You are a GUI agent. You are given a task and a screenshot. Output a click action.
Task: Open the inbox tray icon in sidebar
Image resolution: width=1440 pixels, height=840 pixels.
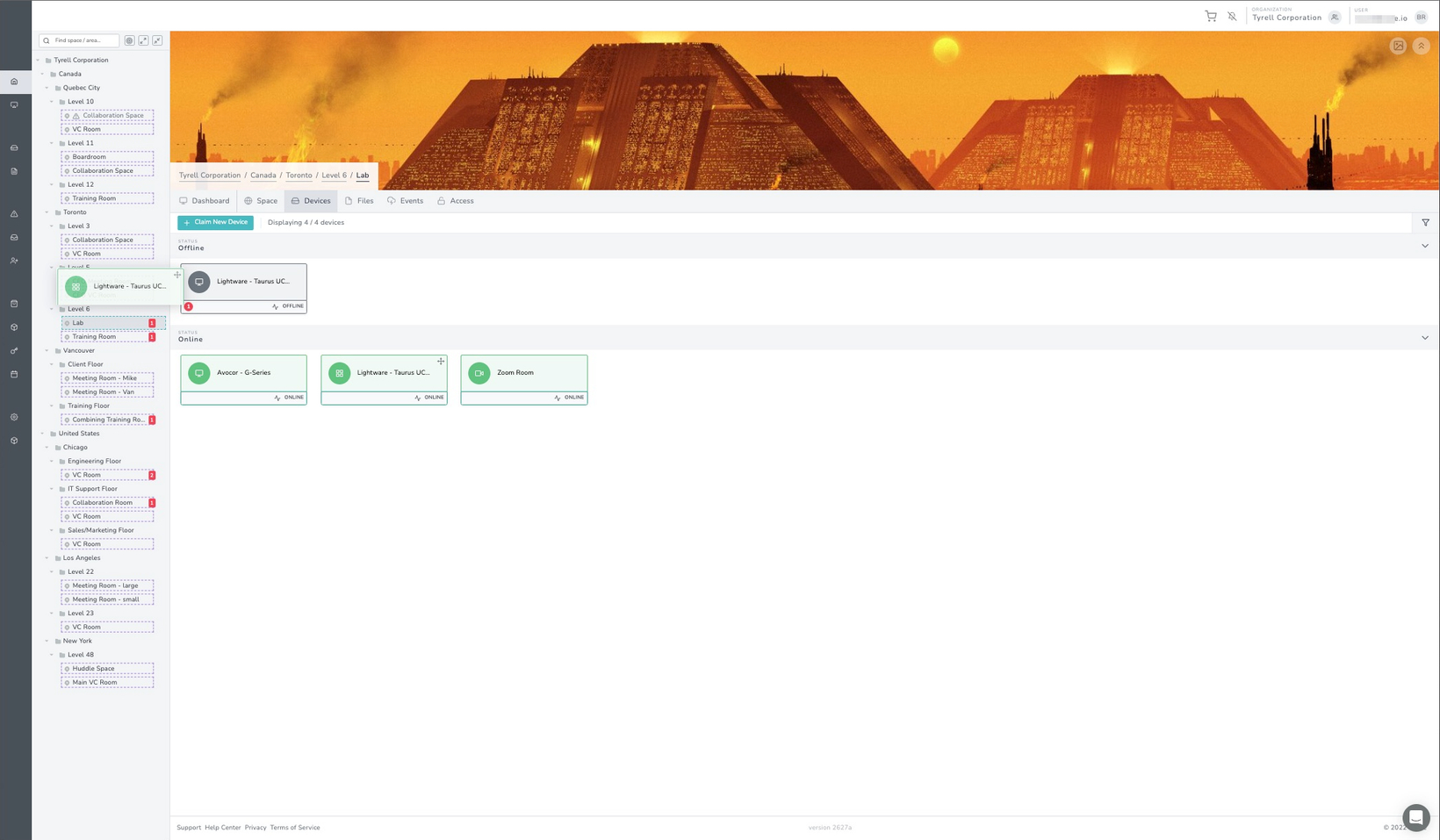tap(14, 238)
